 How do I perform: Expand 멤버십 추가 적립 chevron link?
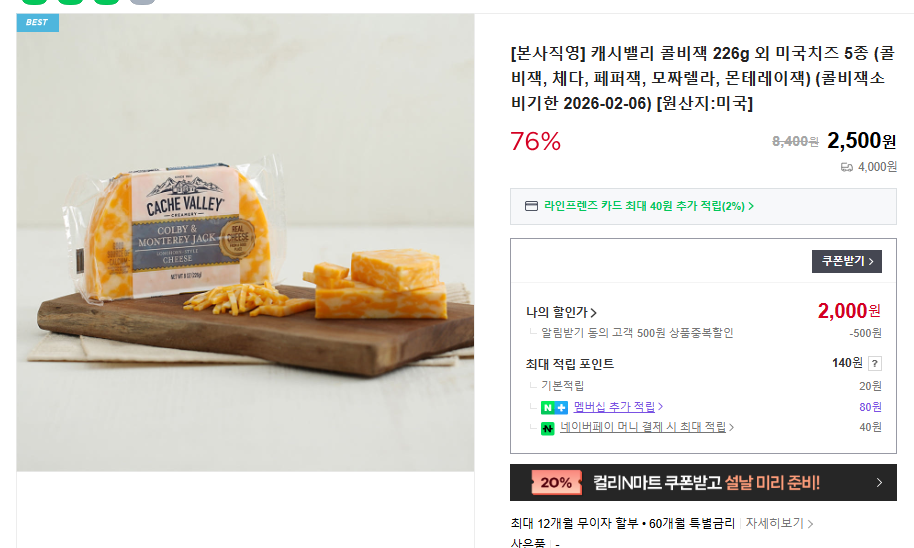tap(618, 407)
